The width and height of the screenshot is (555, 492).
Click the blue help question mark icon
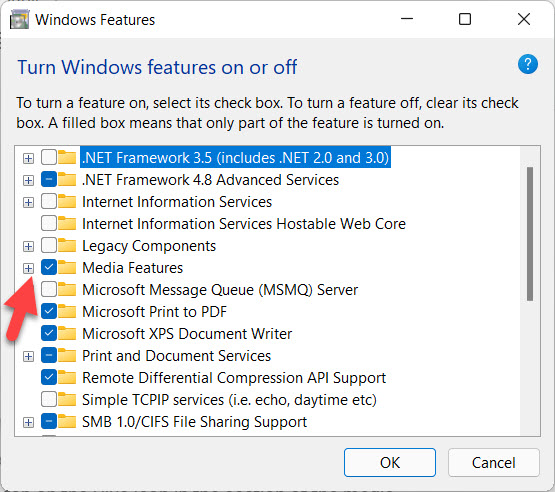(527, 64)
